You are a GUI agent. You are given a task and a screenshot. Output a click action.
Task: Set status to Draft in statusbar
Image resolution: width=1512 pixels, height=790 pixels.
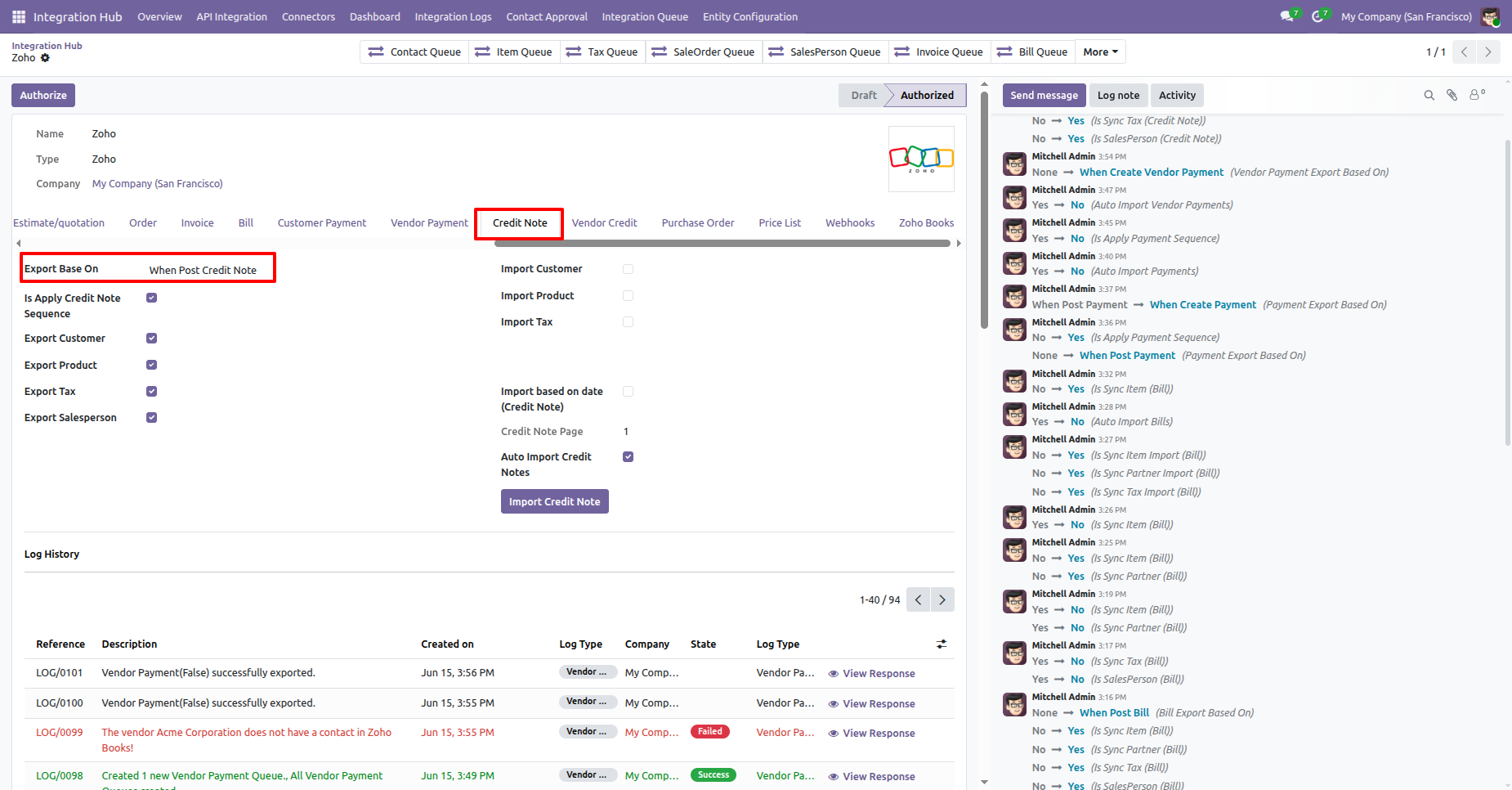(863, 95)
